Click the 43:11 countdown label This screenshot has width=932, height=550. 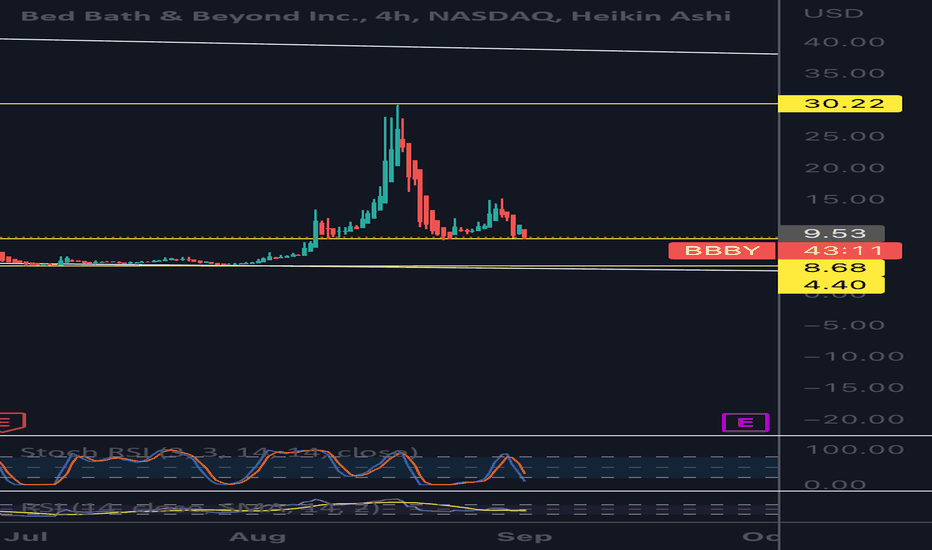(x=839, y=250)
